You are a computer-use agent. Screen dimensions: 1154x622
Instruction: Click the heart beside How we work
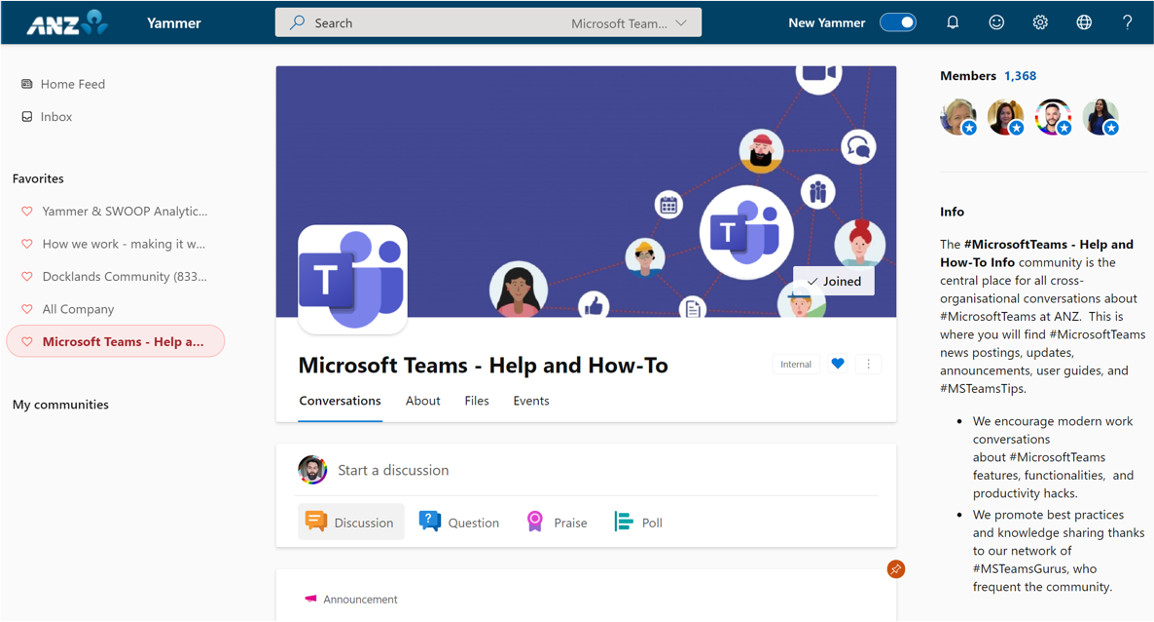pos(27,244)
